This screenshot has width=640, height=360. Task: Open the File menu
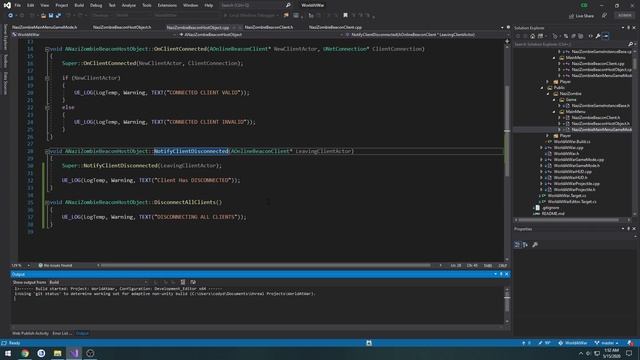pos(18,5)
